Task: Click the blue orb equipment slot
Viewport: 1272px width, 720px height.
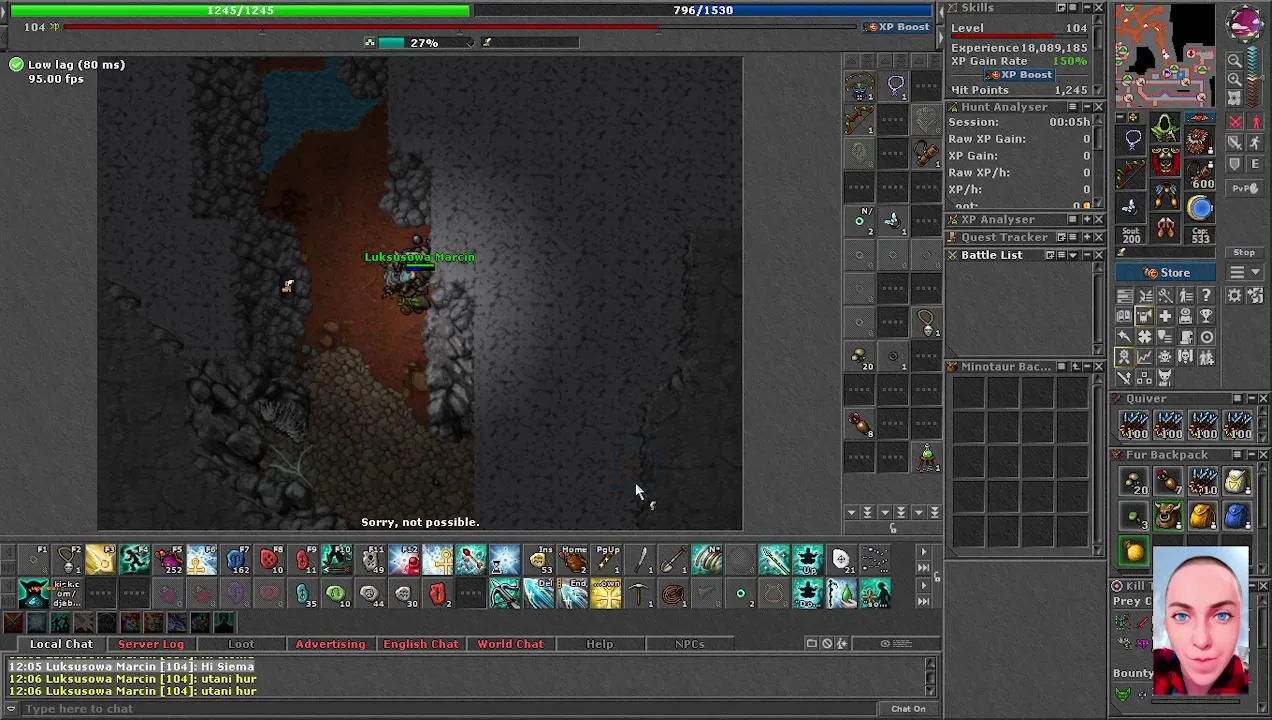Action: 1200,208
